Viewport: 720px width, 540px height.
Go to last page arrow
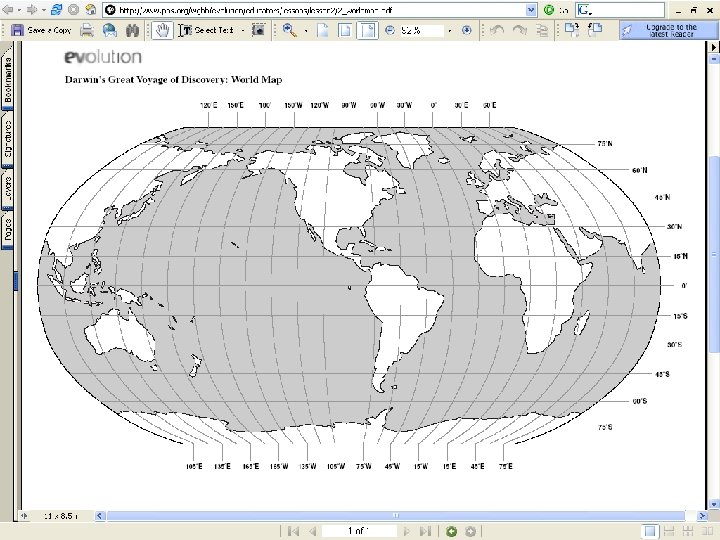click(x=426, y=531)
